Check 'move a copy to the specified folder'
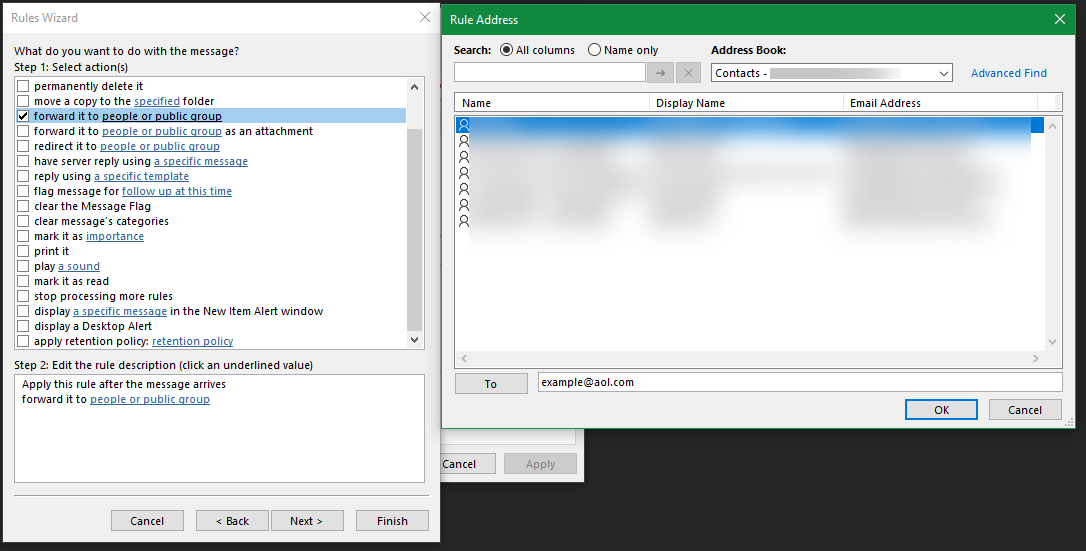Screen dimensions: 1086x551 tap(24, 101)
